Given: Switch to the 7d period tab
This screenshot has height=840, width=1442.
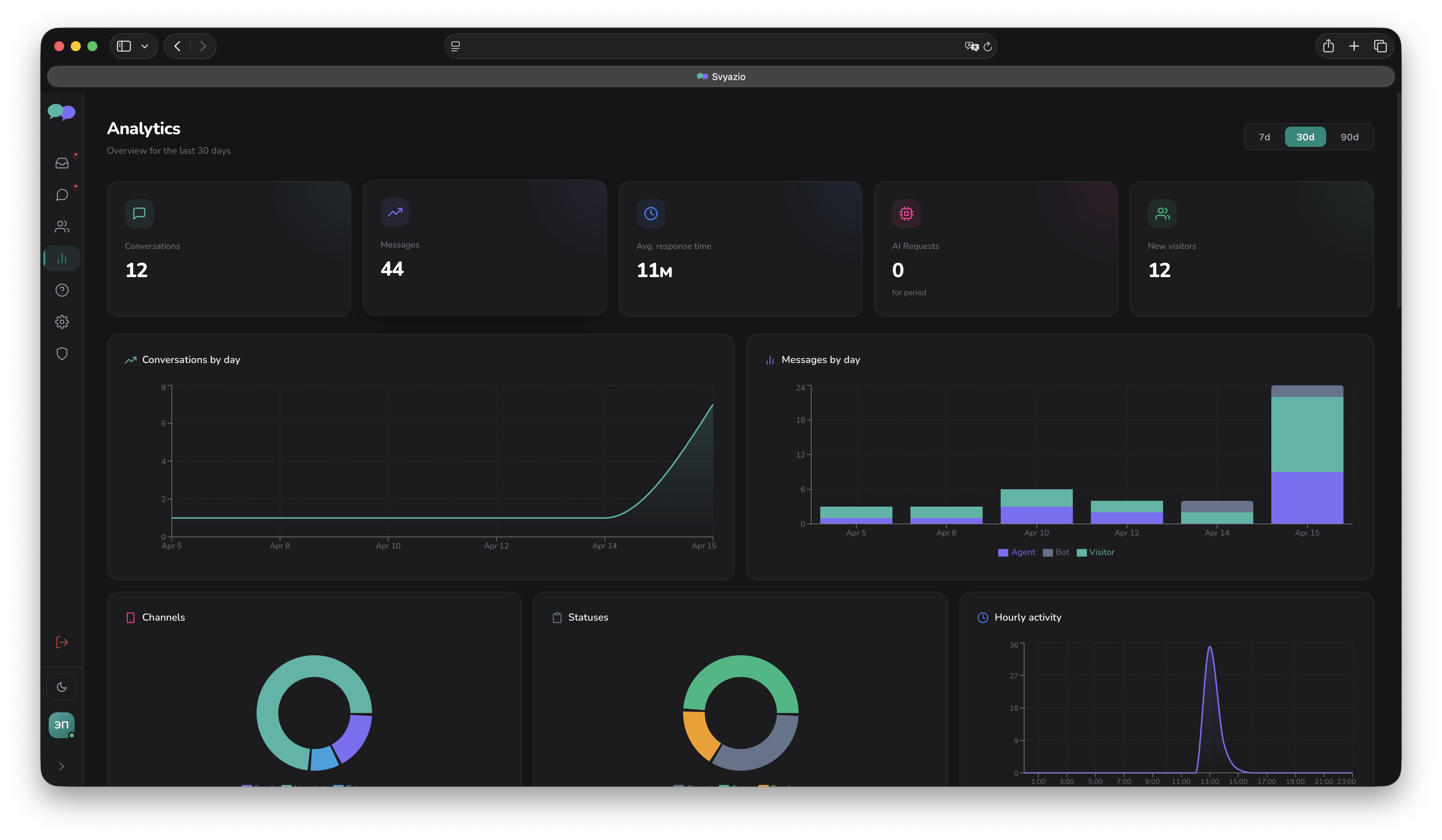Looking at the screenshot, I should click(x=1264, y=137).
